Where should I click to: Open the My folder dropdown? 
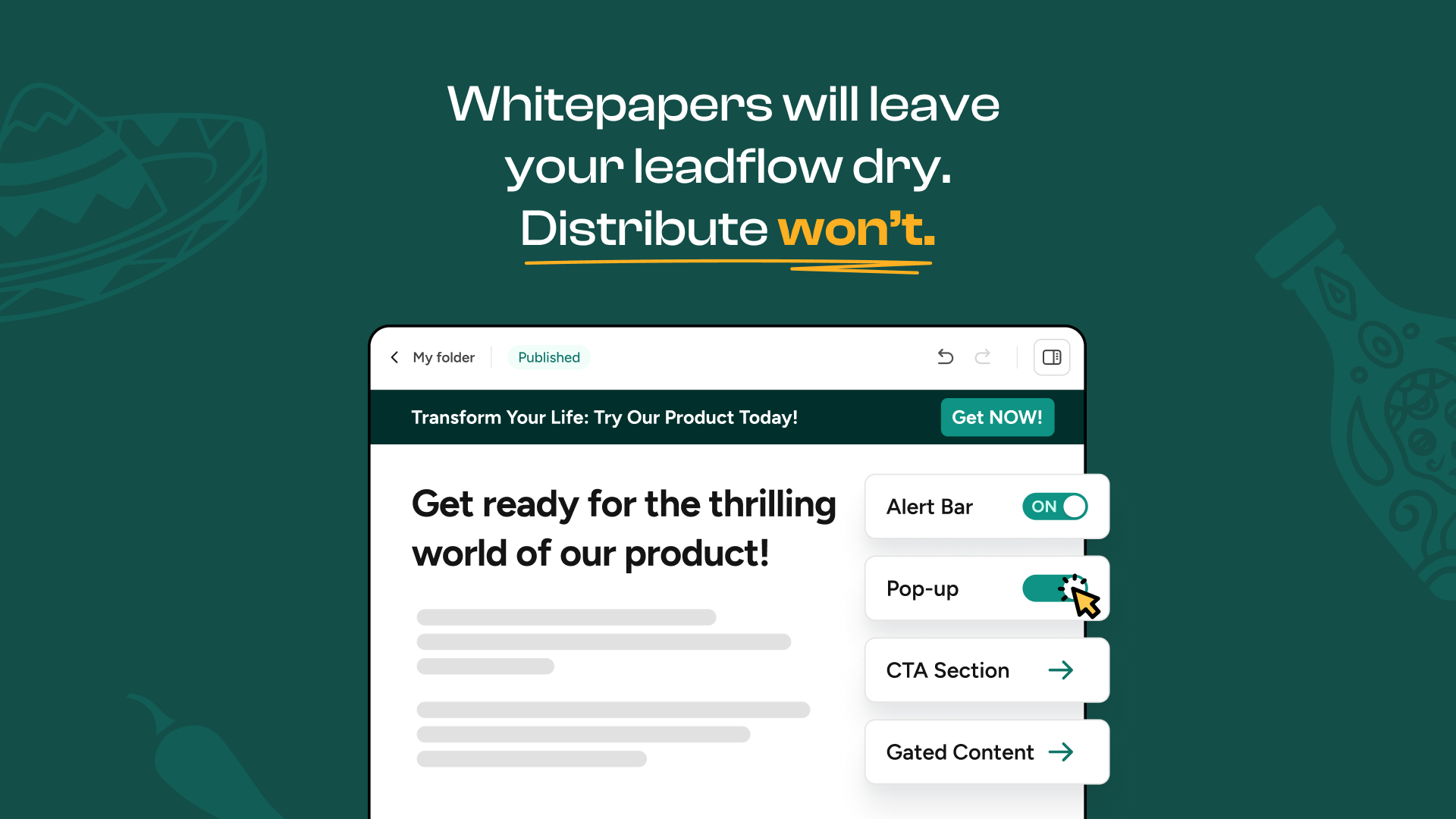point(443,357)
